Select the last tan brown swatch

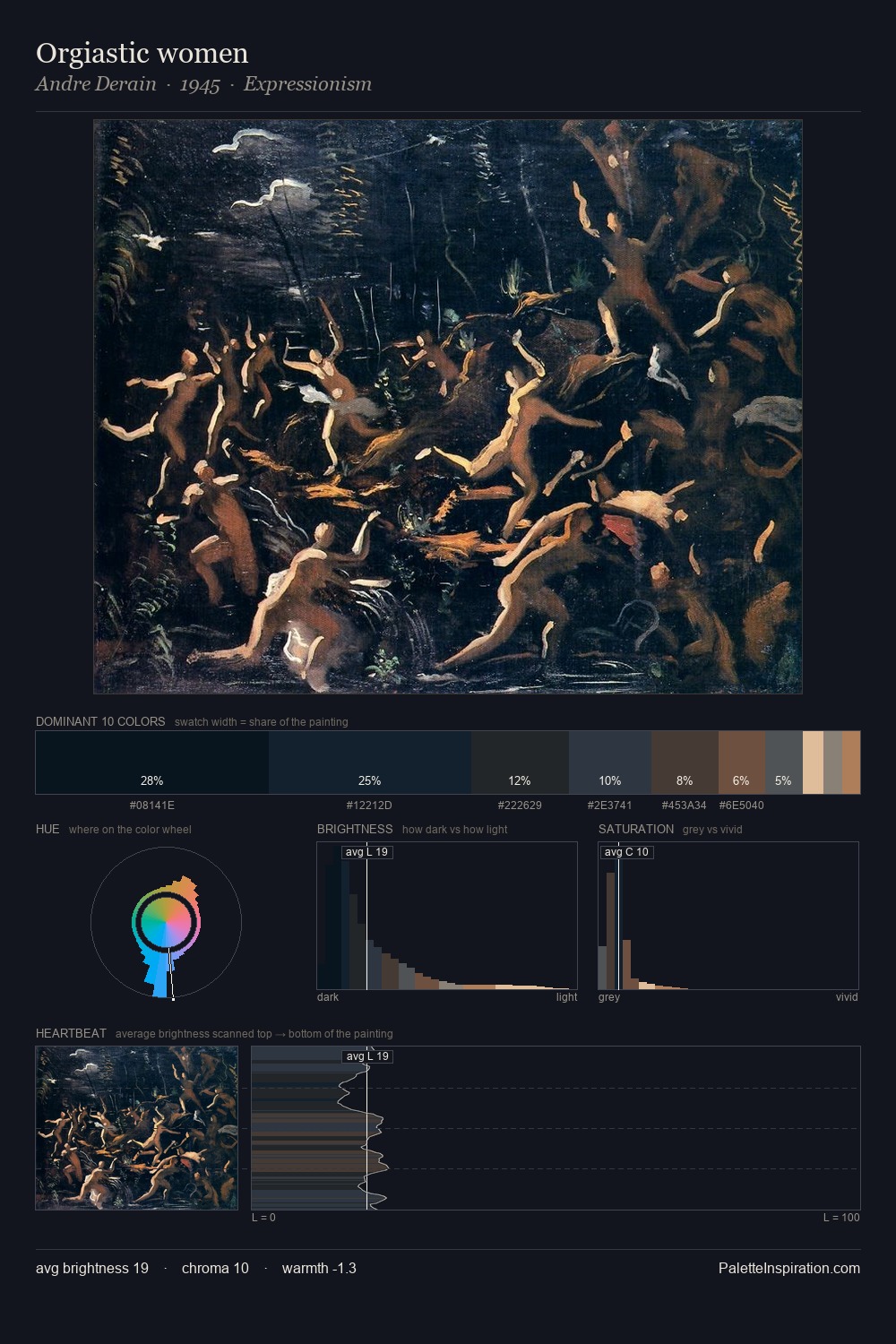851,762
